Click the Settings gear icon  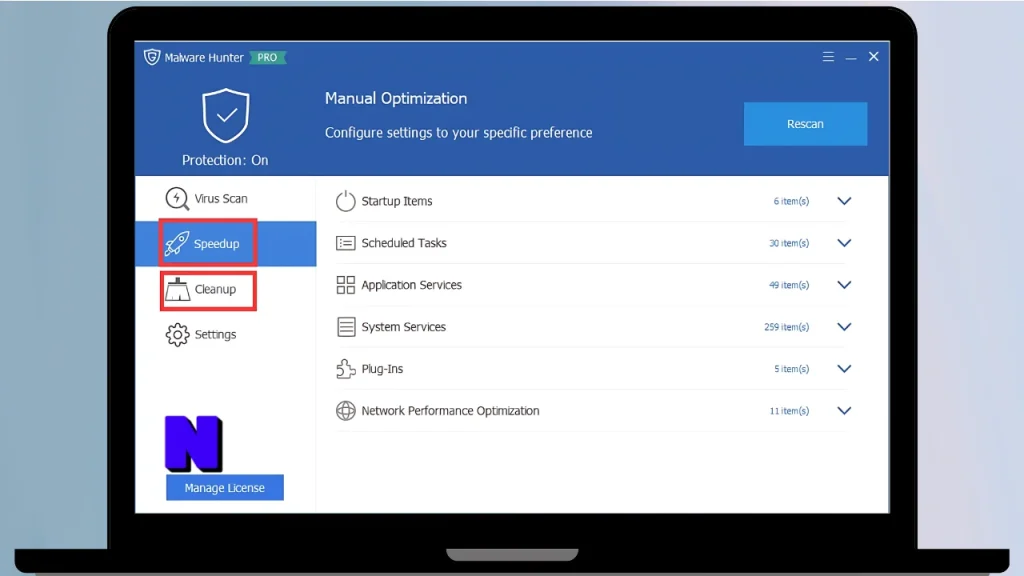177,334
